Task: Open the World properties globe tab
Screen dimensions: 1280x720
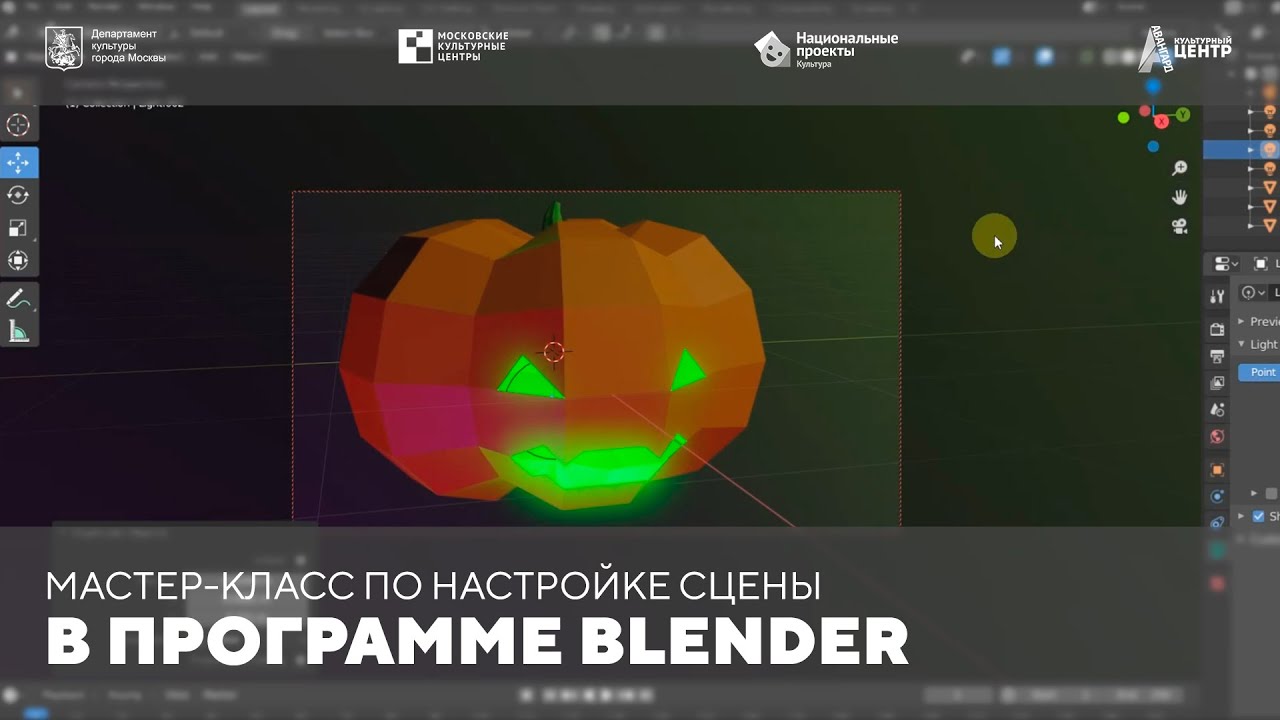Action: [x=1217, y=437]
